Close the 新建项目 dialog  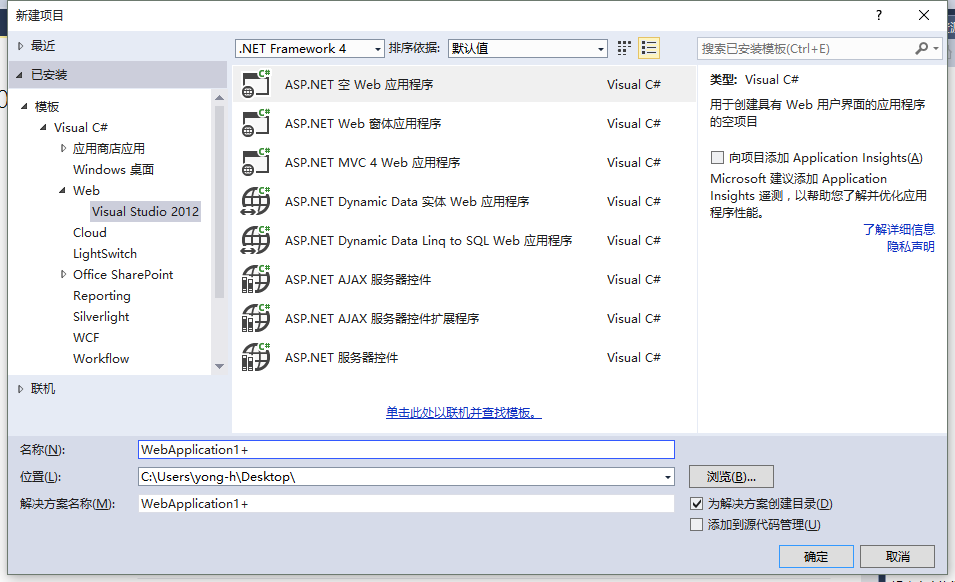point(924,15)
